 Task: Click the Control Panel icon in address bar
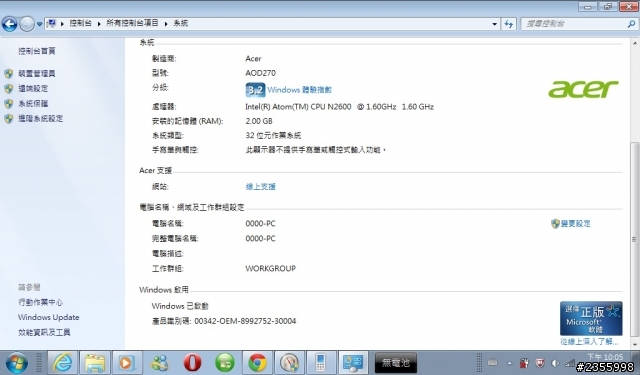[x=51, y=24]
